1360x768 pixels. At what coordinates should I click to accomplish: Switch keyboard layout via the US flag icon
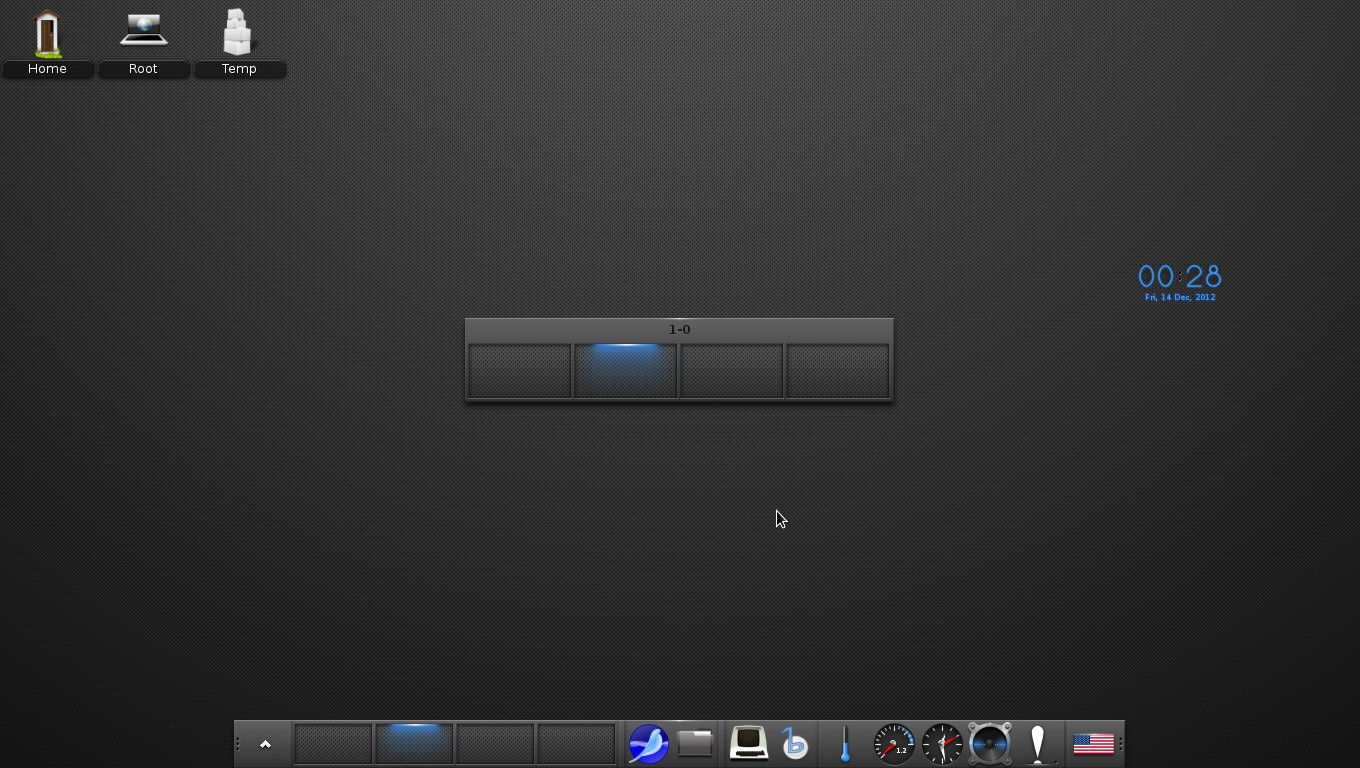tap(1094, 743)
